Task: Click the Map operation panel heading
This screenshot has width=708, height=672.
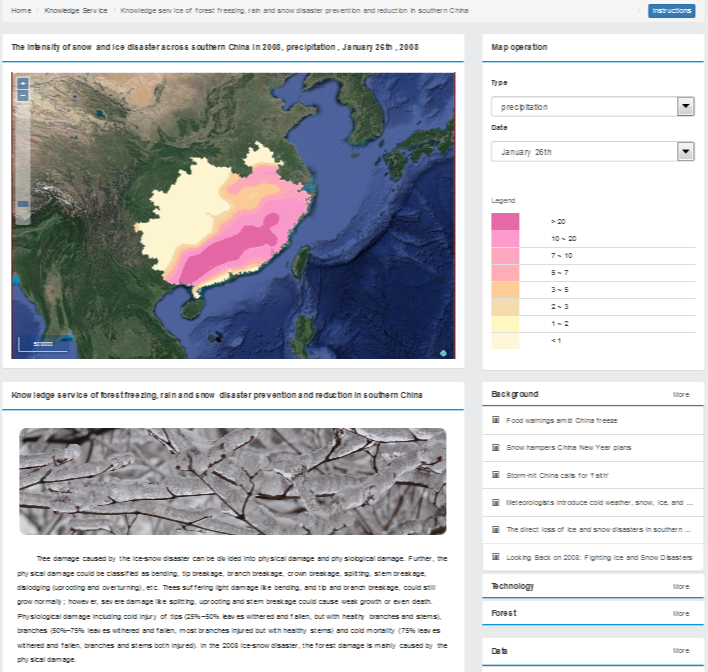Action: click(x=519, y=47)
